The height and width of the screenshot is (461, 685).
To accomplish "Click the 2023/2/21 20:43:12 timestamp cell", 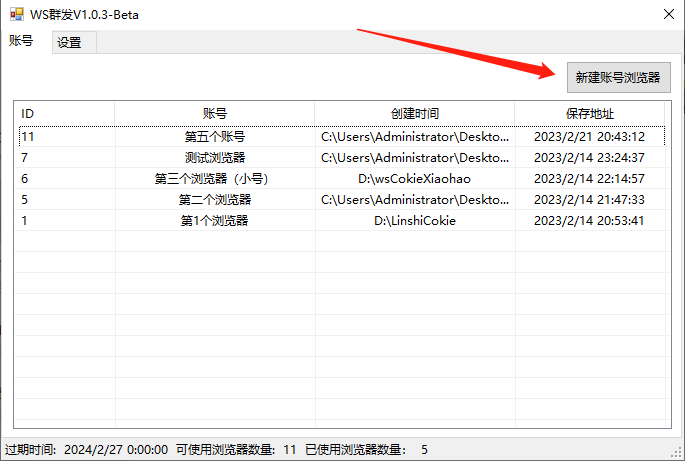I will coord(589,137).
